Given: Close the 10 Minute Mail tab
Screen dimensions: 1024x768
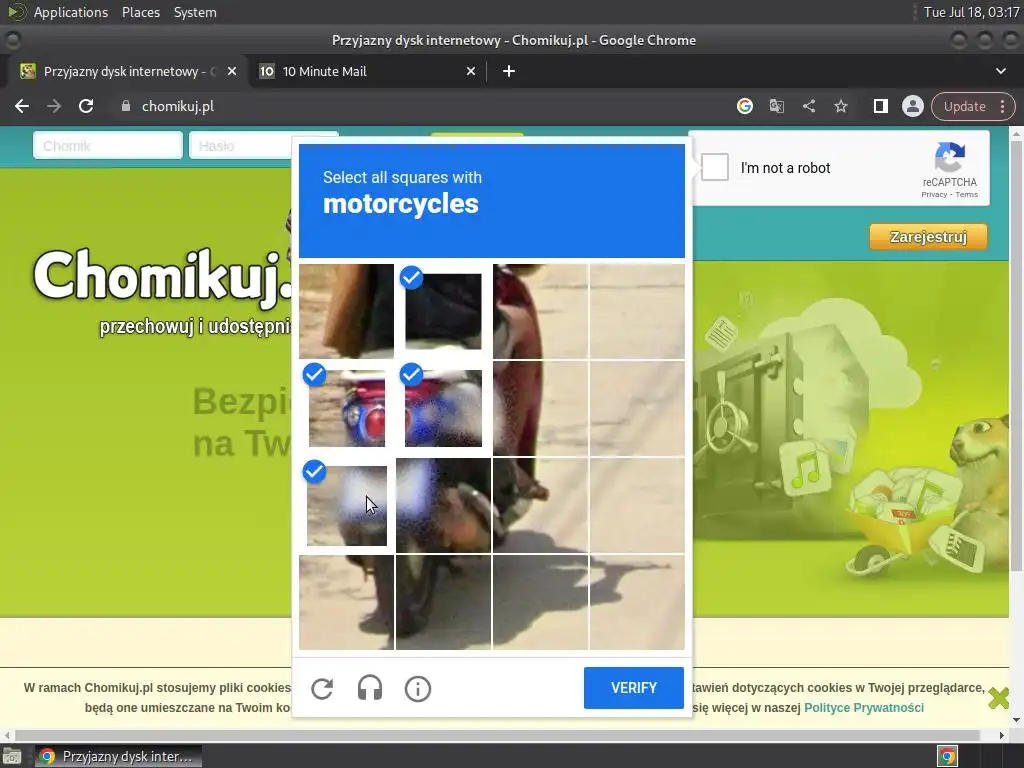Looking at the screenshot, I should (471, 71).
